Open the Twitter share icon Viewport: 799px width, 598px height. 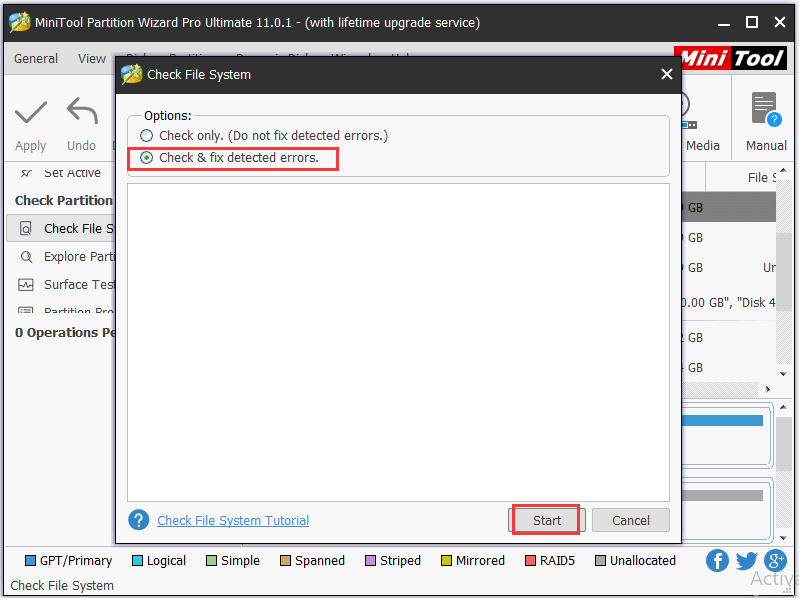pos(746,561)
